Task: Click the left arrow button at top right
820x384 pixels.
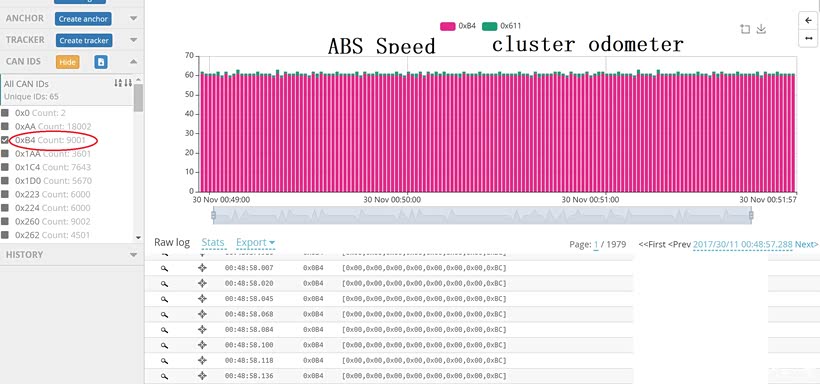Action: click(808, 20)
